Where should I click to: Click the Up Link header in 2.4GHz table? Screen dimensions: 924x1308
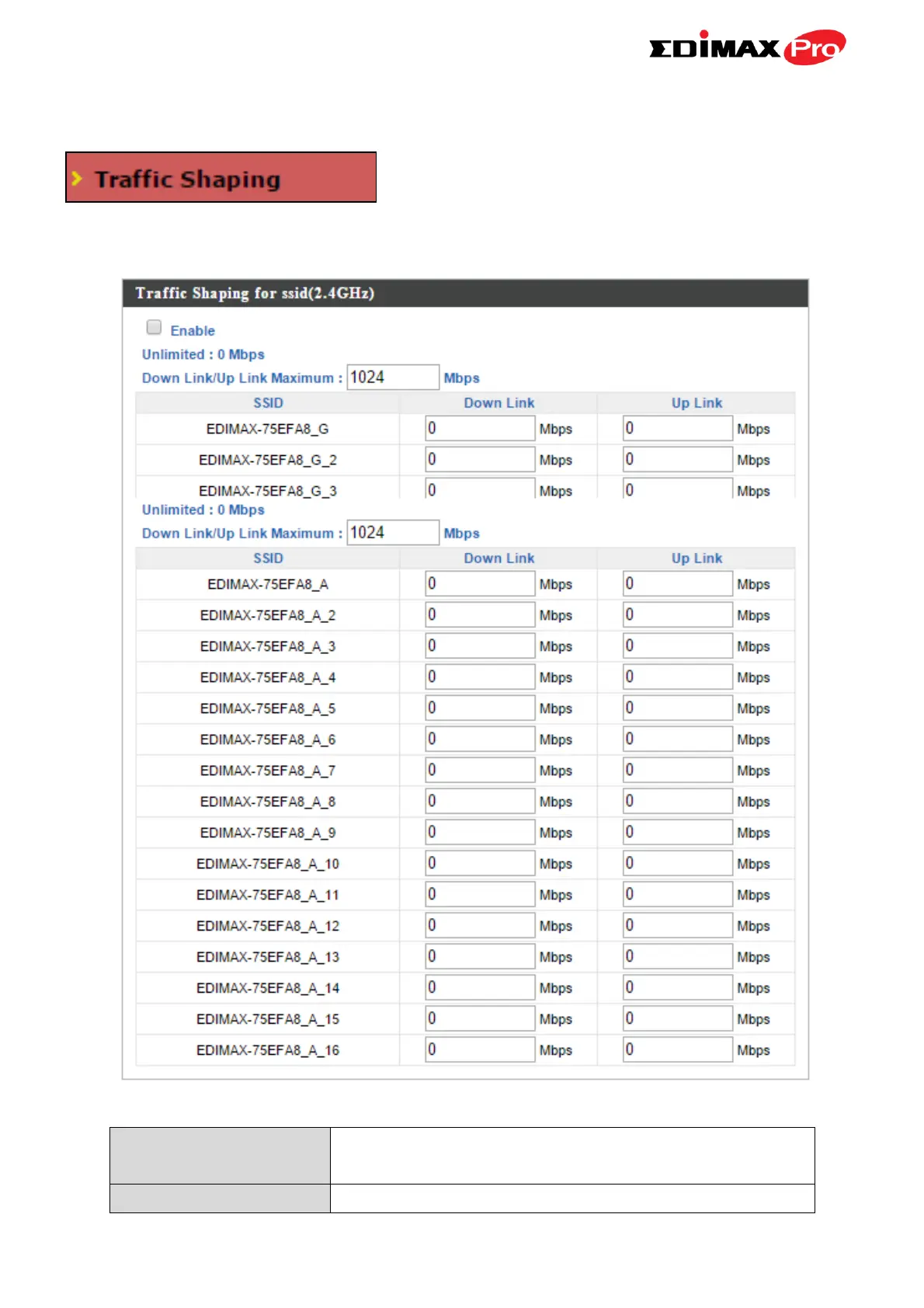click(x=696, y=403)
